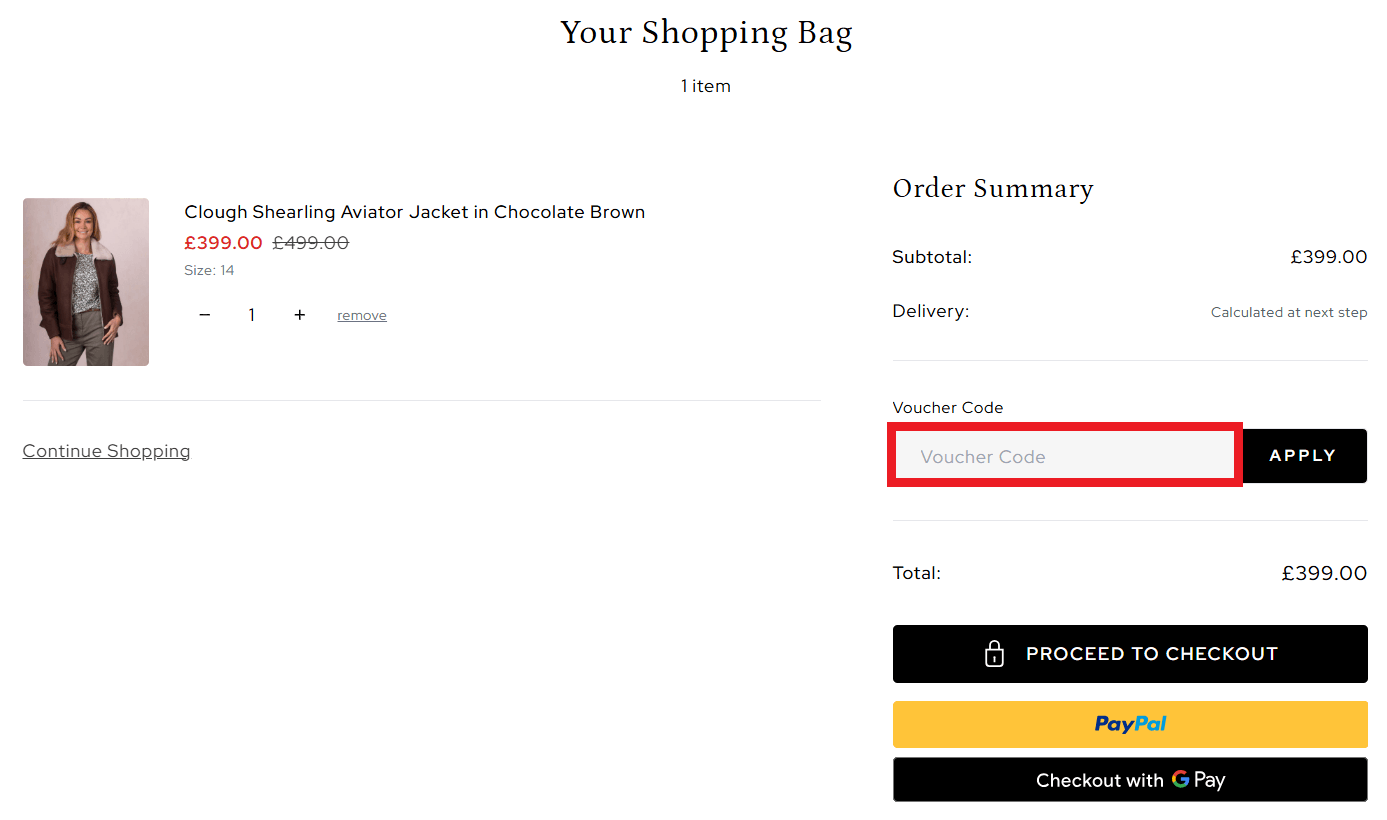Screen dimensions: 1387x820
Task: Checkout using PayPal
Action: (x=1129, y=723)
